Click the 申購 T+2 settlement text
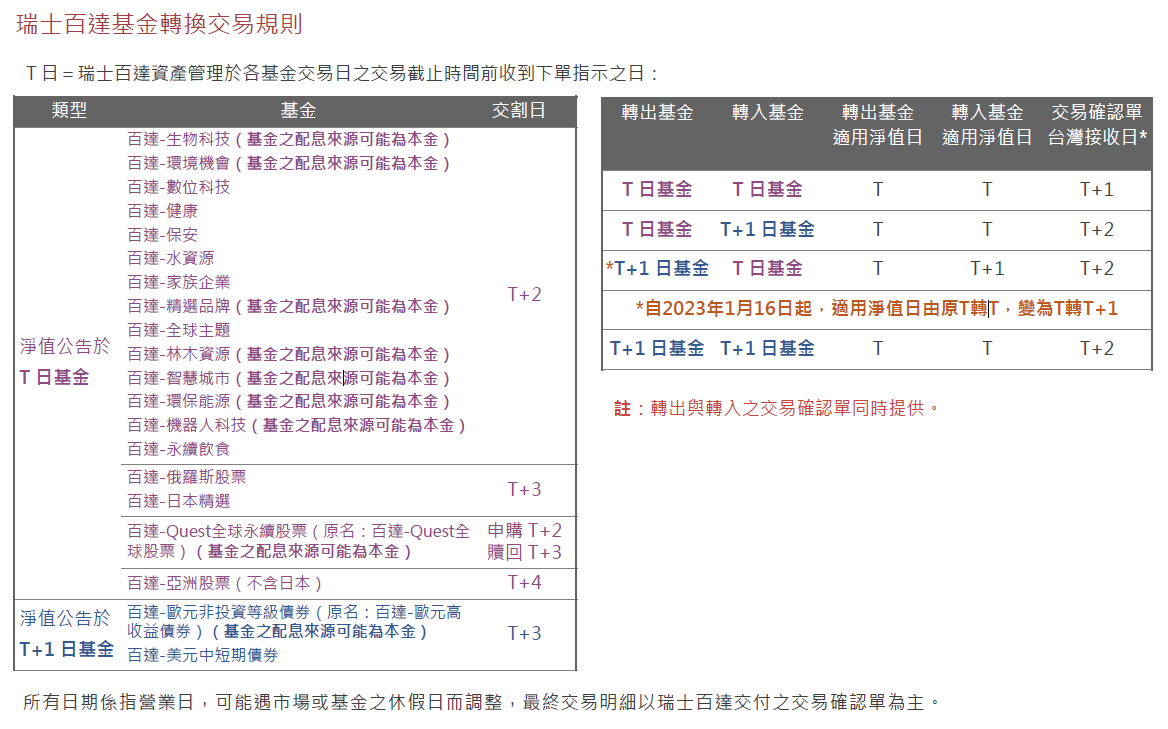 coord(524,531)
